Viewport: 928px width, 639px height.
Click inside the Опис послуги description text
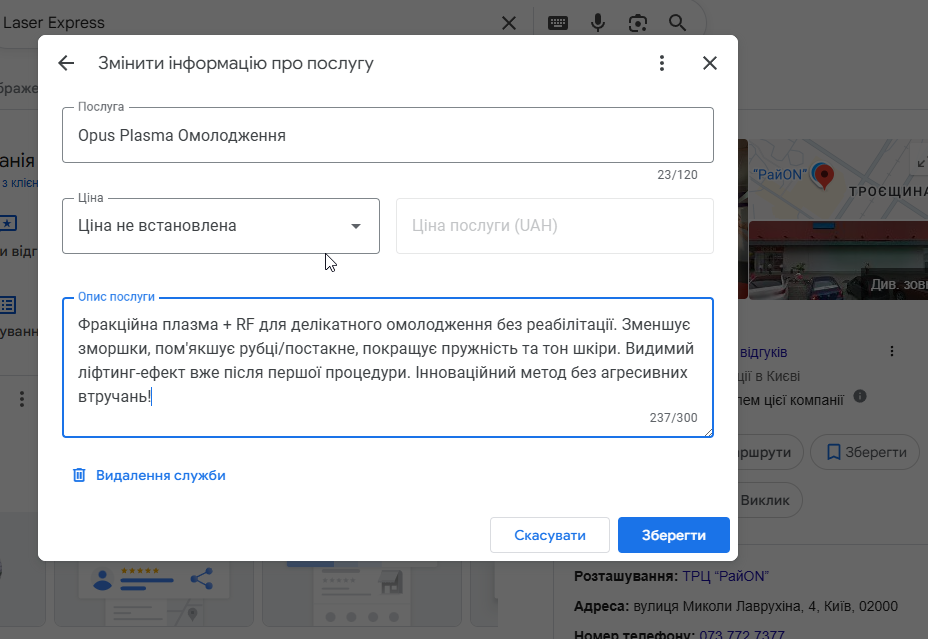tap(387, 361)
